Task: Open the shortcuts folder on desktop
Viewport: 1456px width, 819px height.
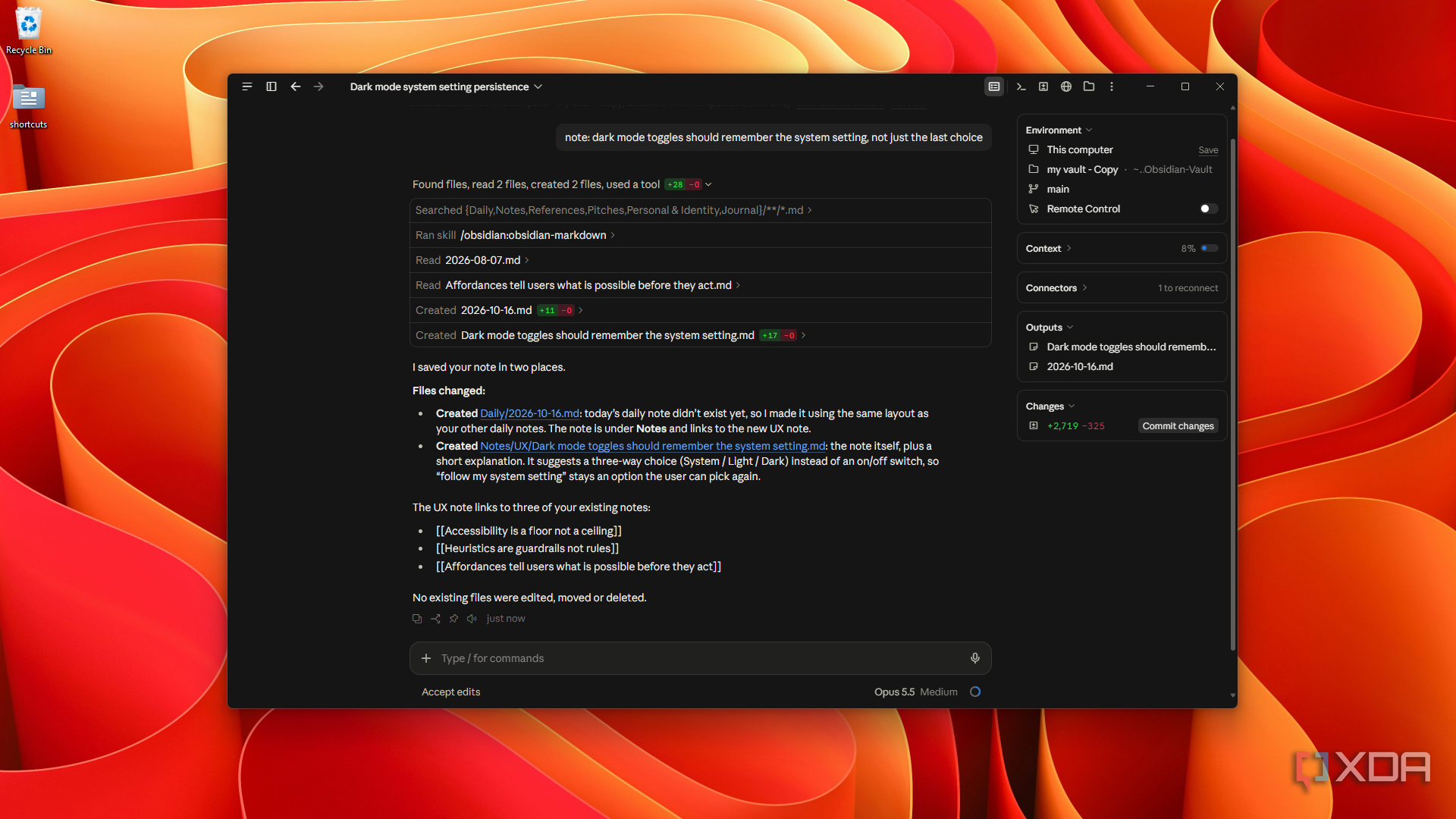Action: point(29,105)
